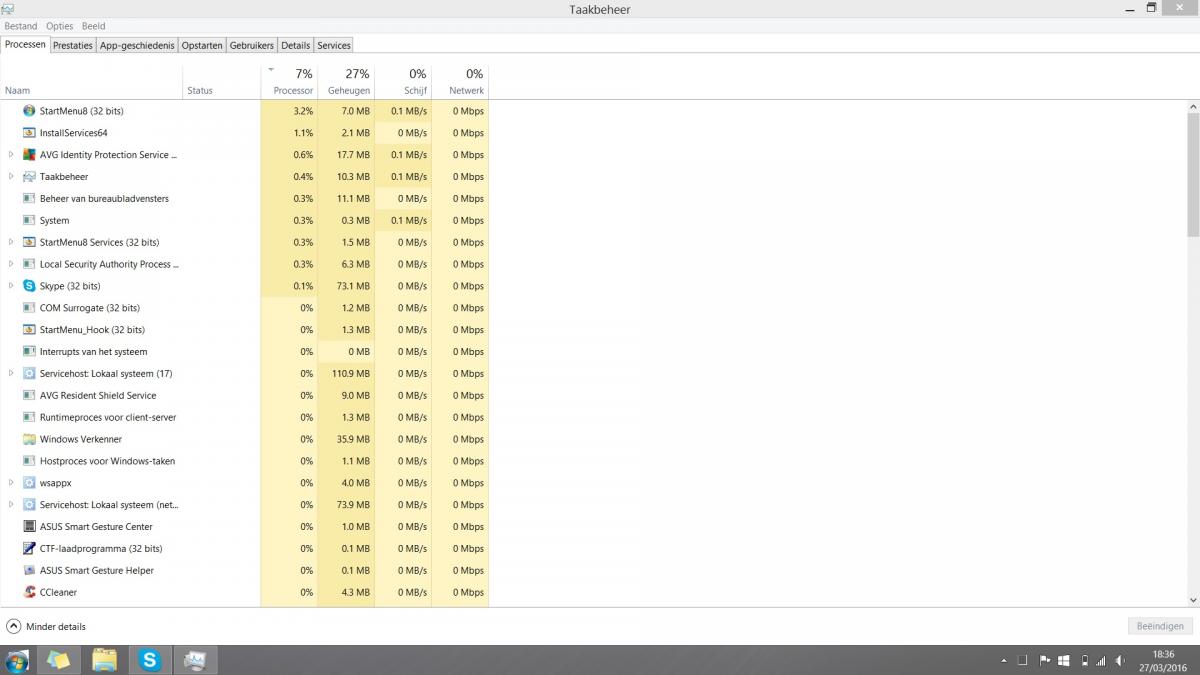
Task: Click the Runtimeproces voor client-server icon
Action: point(29,418)
